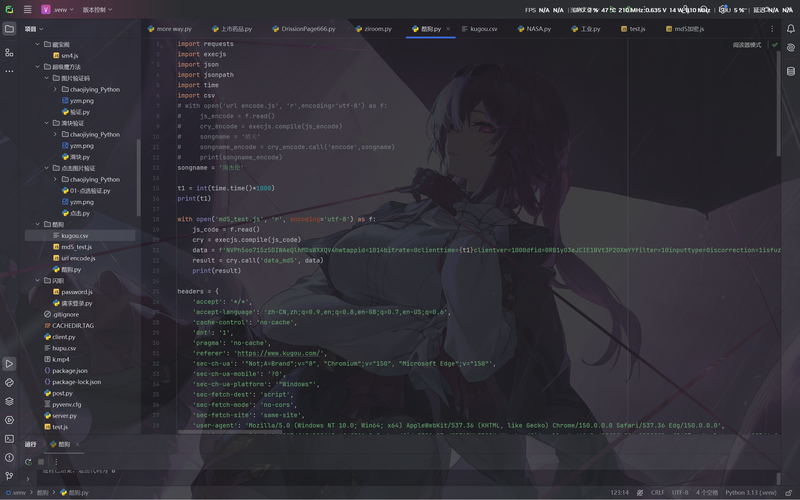Click the 123:14 cursor position widget
Screen dimensions: 800x500
click(x=619, y=493)
